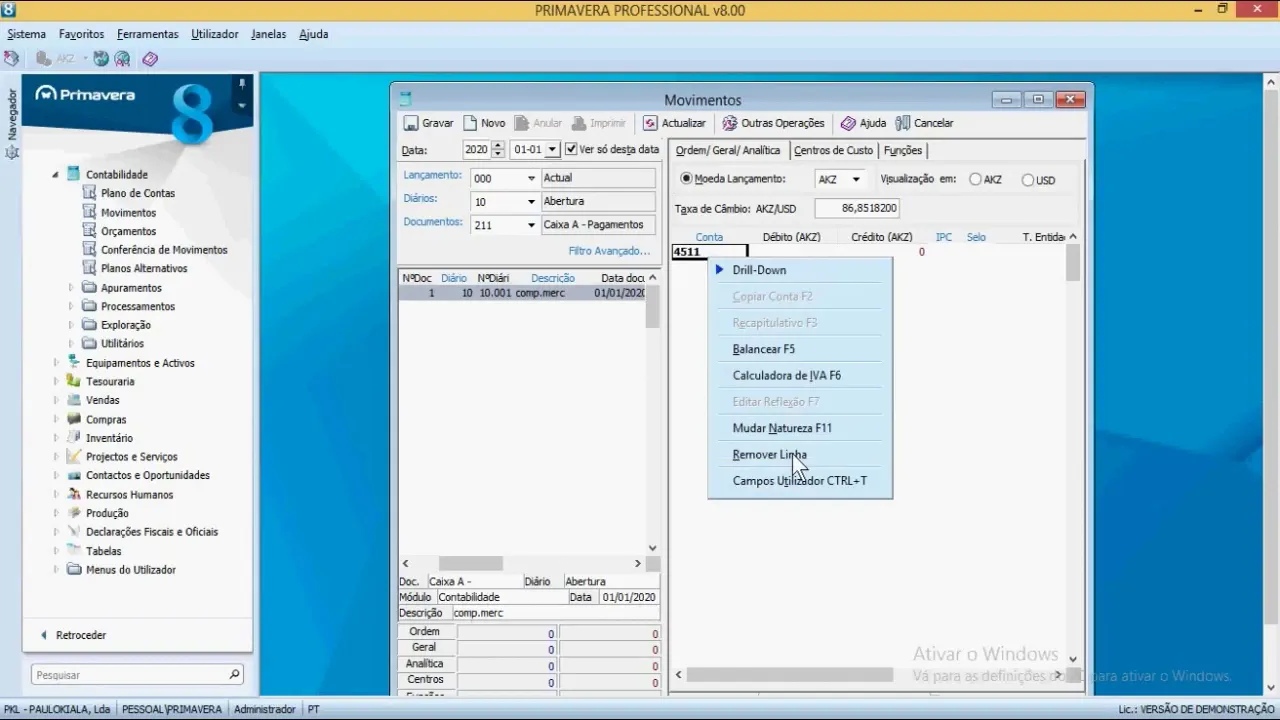Click the Gravar save icon
Image resolution: width=1280 pixels, height=720 pixels.
(x=411, y=124)
